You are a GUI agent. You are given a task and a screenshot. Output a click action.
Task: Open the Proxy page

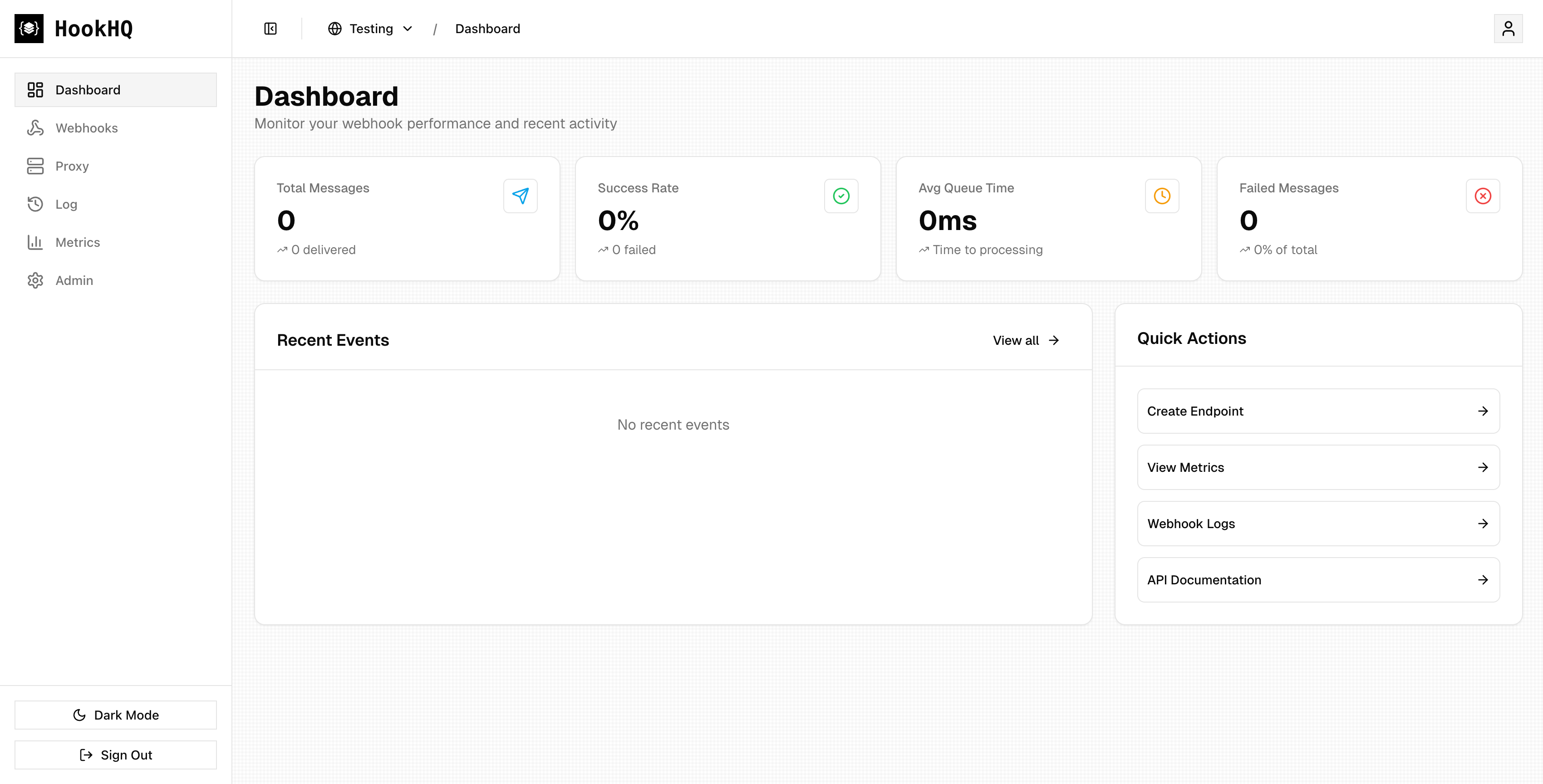tap(116, 166)
